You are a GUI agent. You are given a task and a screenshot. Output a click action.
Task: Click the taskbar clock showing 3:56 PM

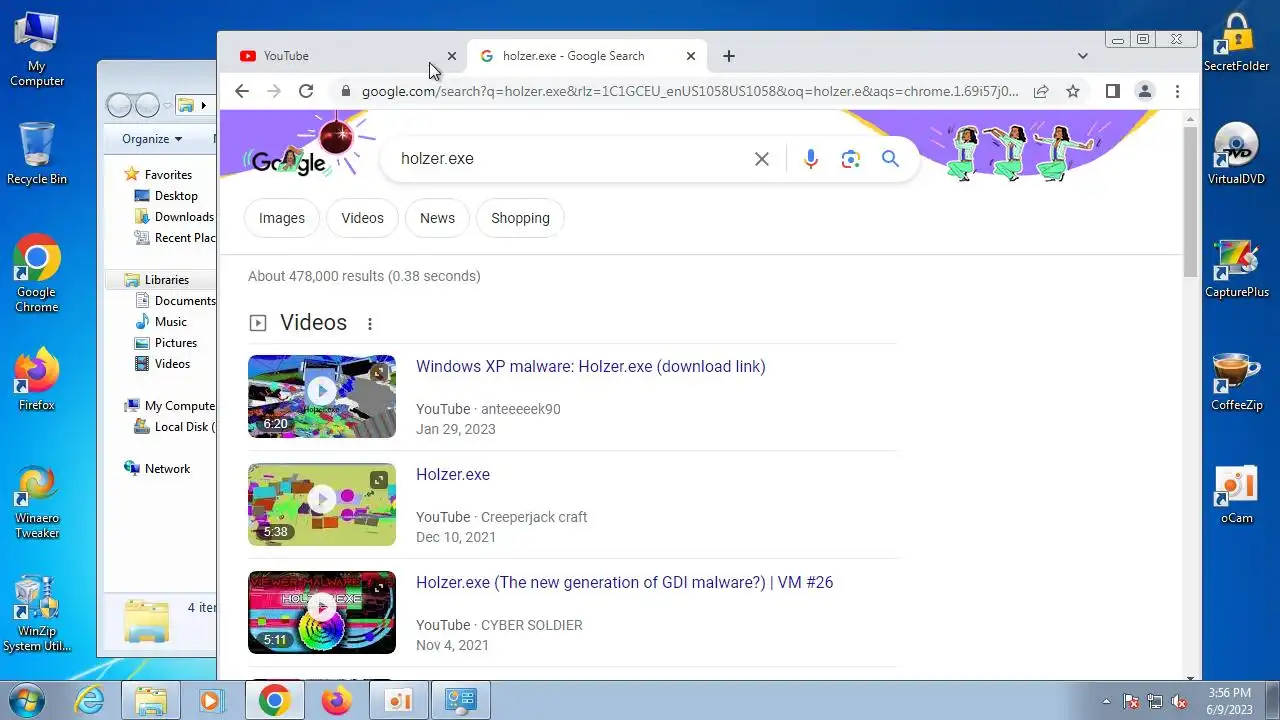(1229, 701)
